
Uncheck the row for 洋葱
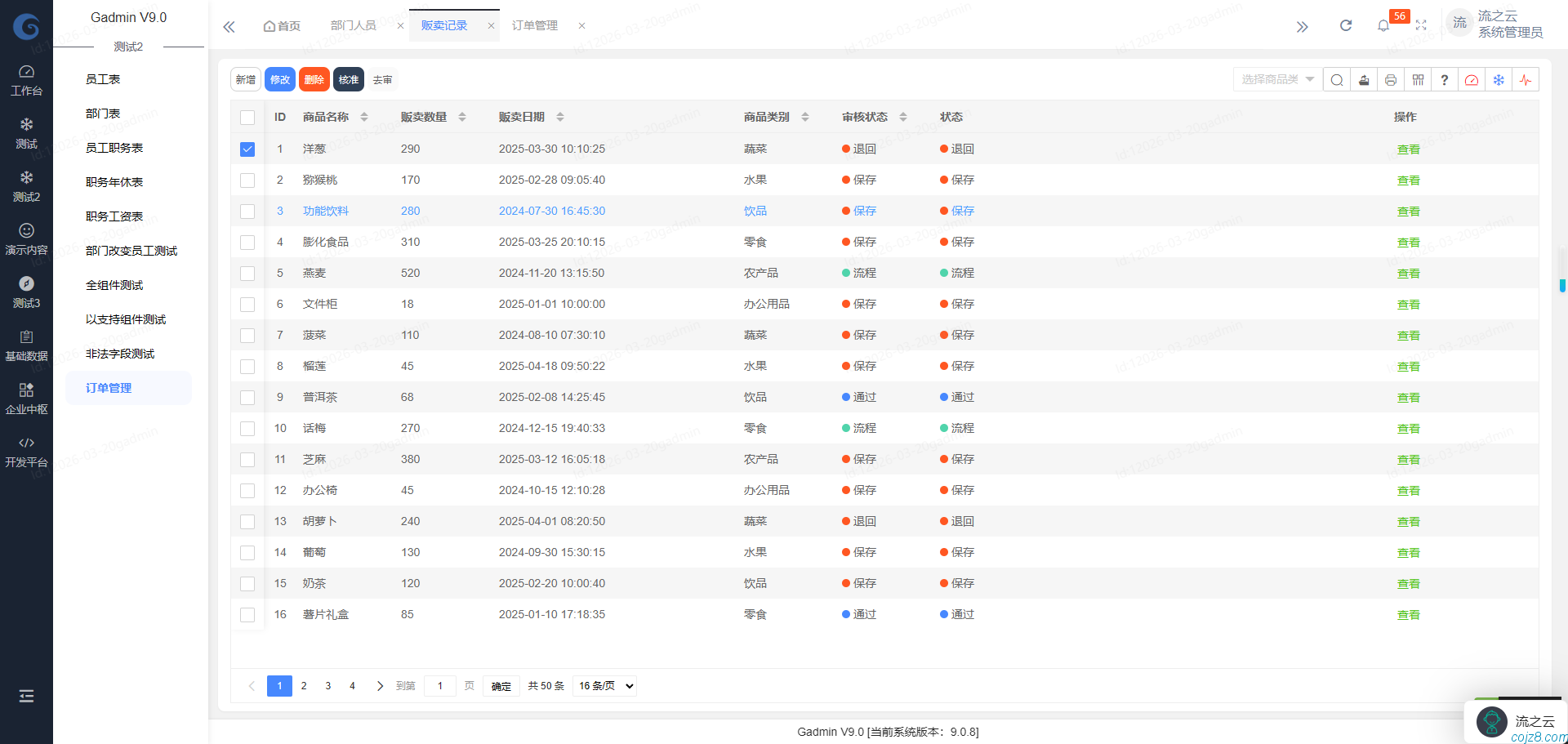coord(247,149)
